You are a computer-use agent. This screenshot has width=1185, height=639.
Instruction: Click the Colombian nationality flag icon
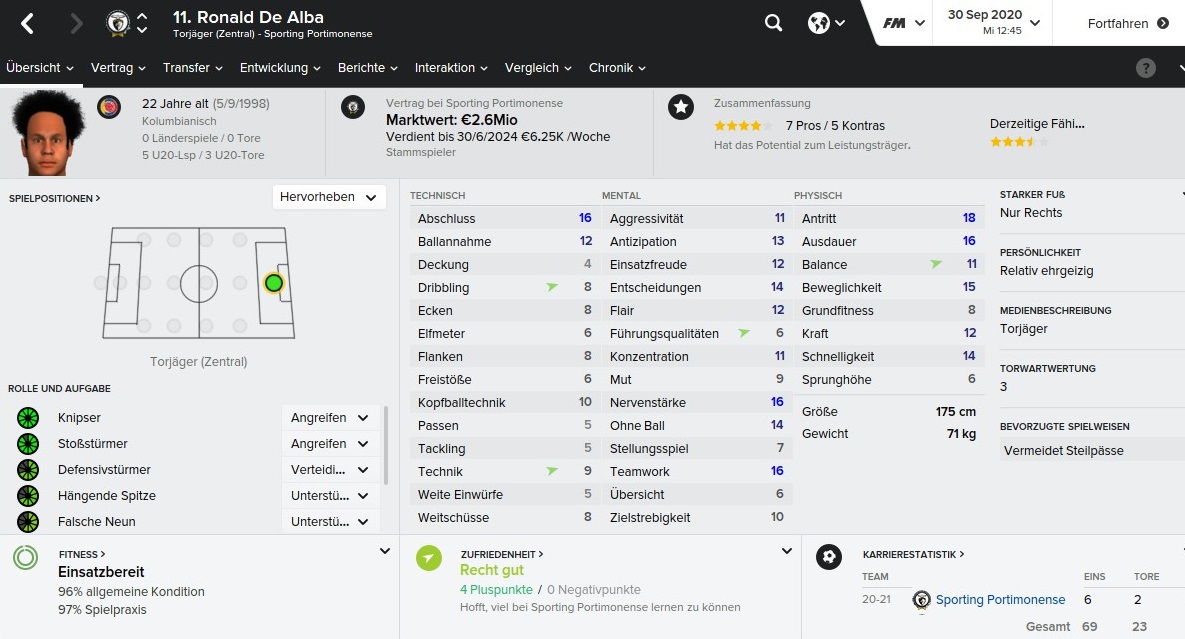click(108, 106)
